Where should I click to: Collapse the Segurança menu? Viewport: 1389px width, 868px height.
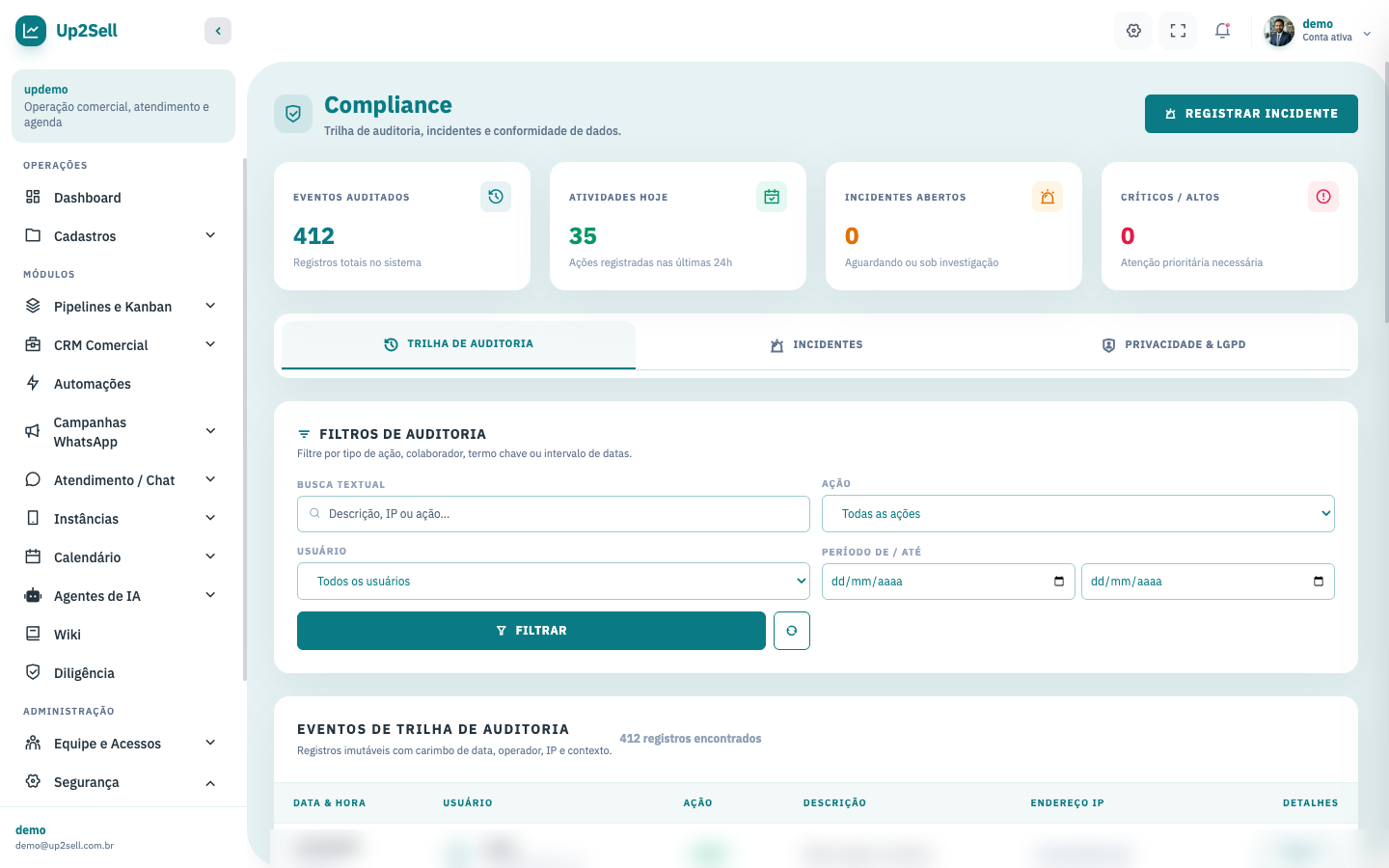(x=123, y=782)
